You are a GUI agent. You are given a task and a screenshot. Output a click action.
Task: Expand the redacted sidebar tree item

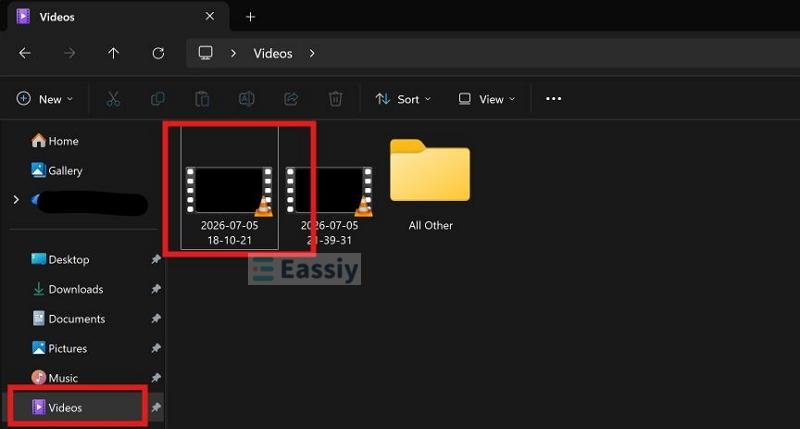pyautogui.click(x=16, y=199)
